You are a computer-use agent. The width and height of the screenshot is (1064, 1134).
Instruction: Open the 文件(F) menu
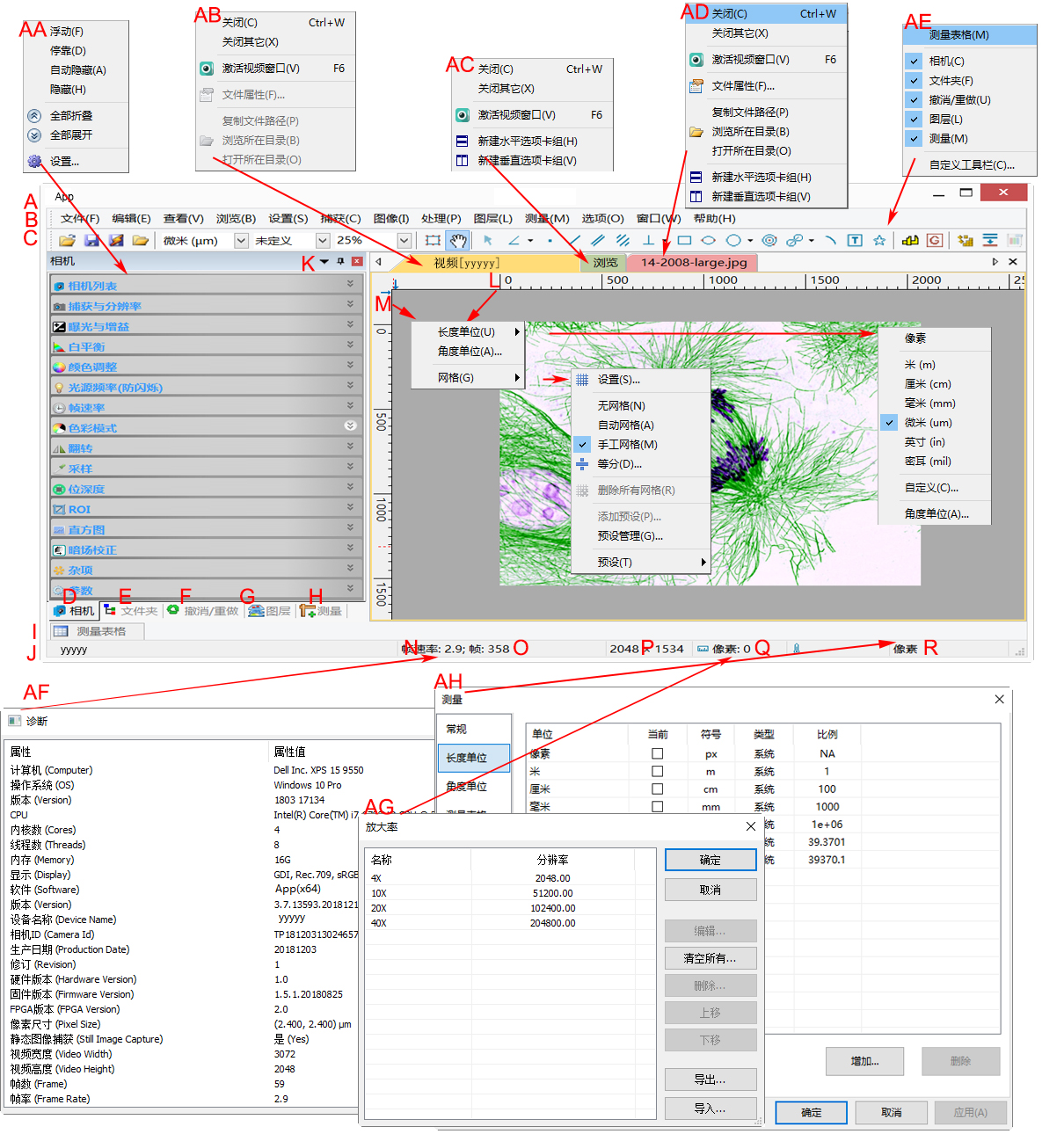80,218
